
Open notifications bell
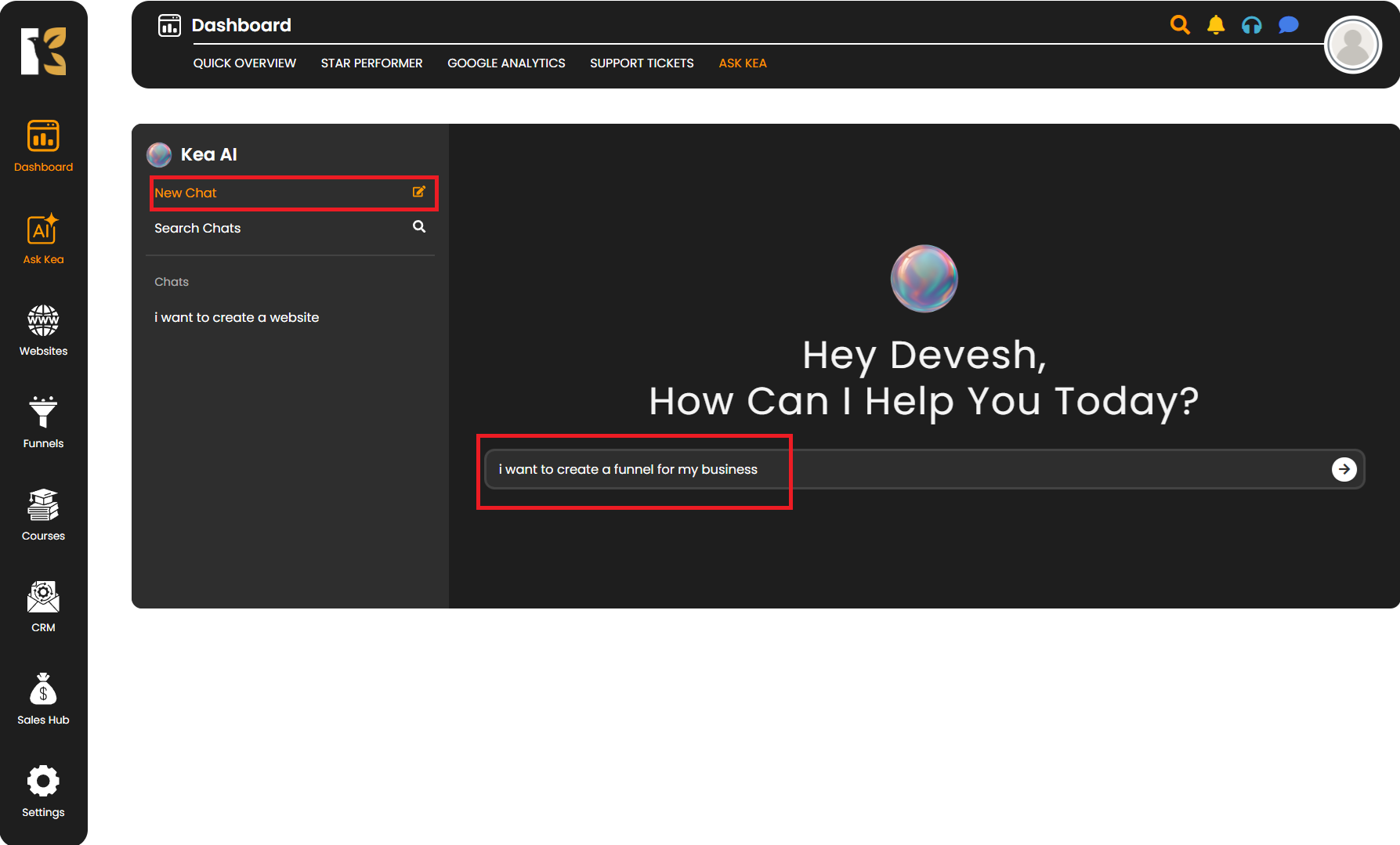tap(1216, 25)
